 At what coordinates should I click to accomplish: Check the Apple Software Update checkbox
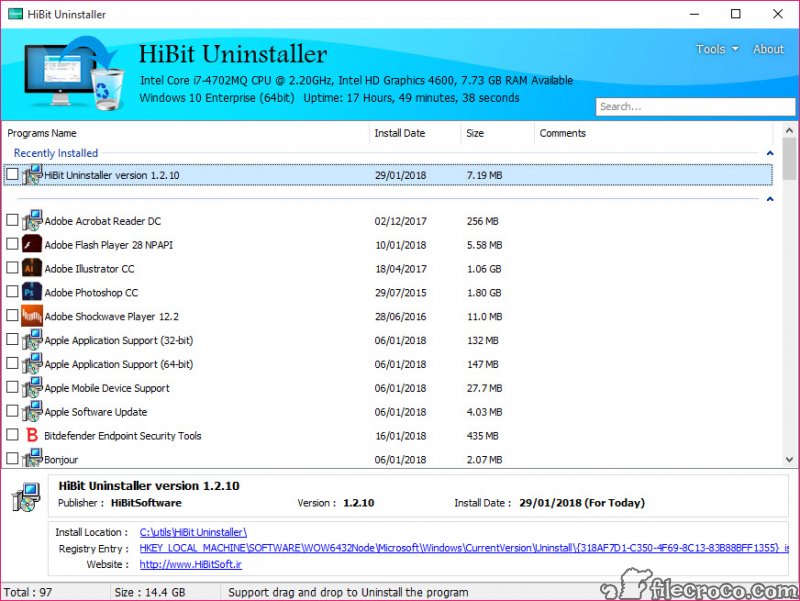[x=12, y=411]
